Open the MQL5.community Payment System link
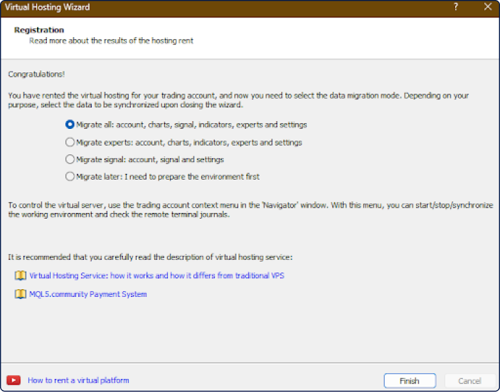This screenshot has height=392, width=500. 88,294
